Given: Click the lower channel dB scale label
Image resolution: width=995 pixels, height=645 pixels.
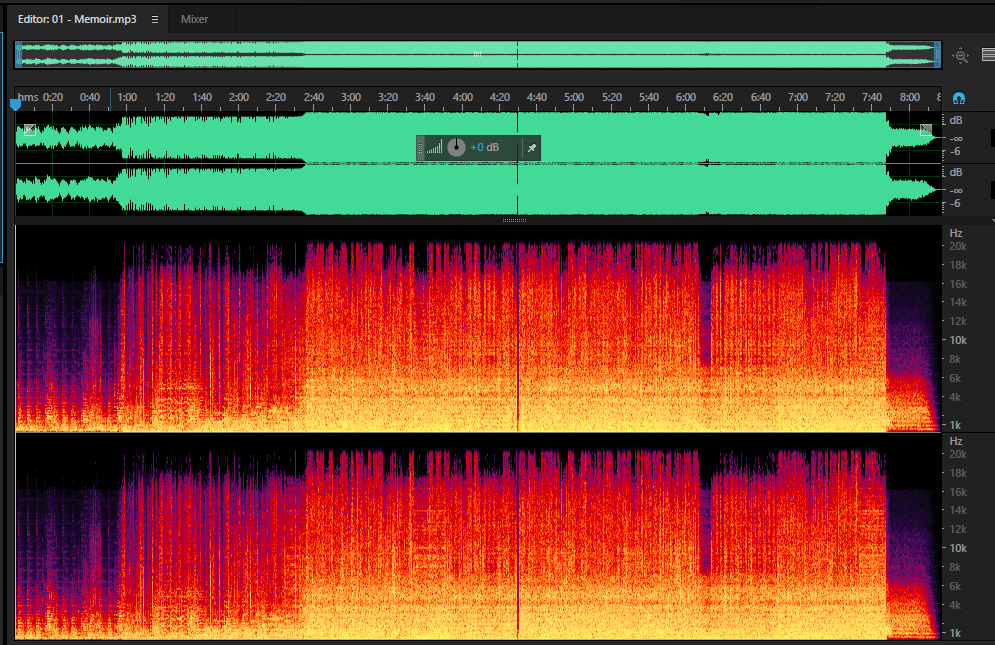Looking at the screenshot, I should (956, 173).
